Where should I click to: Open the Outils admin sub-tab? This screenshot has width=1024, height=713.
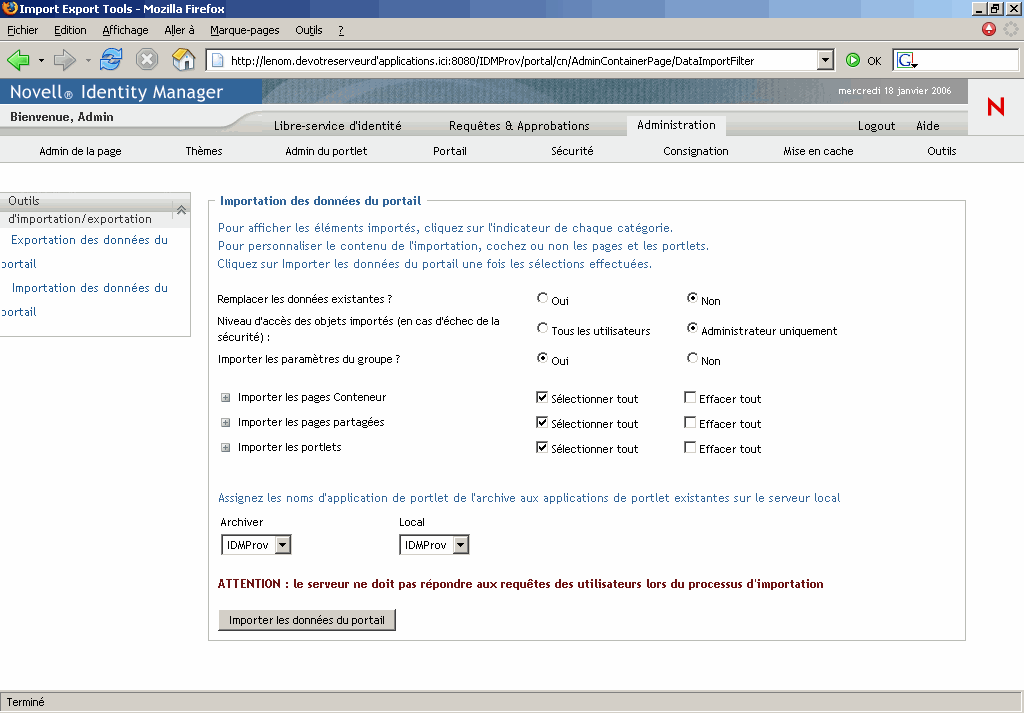pyautogui.click(x=942, y=151)
